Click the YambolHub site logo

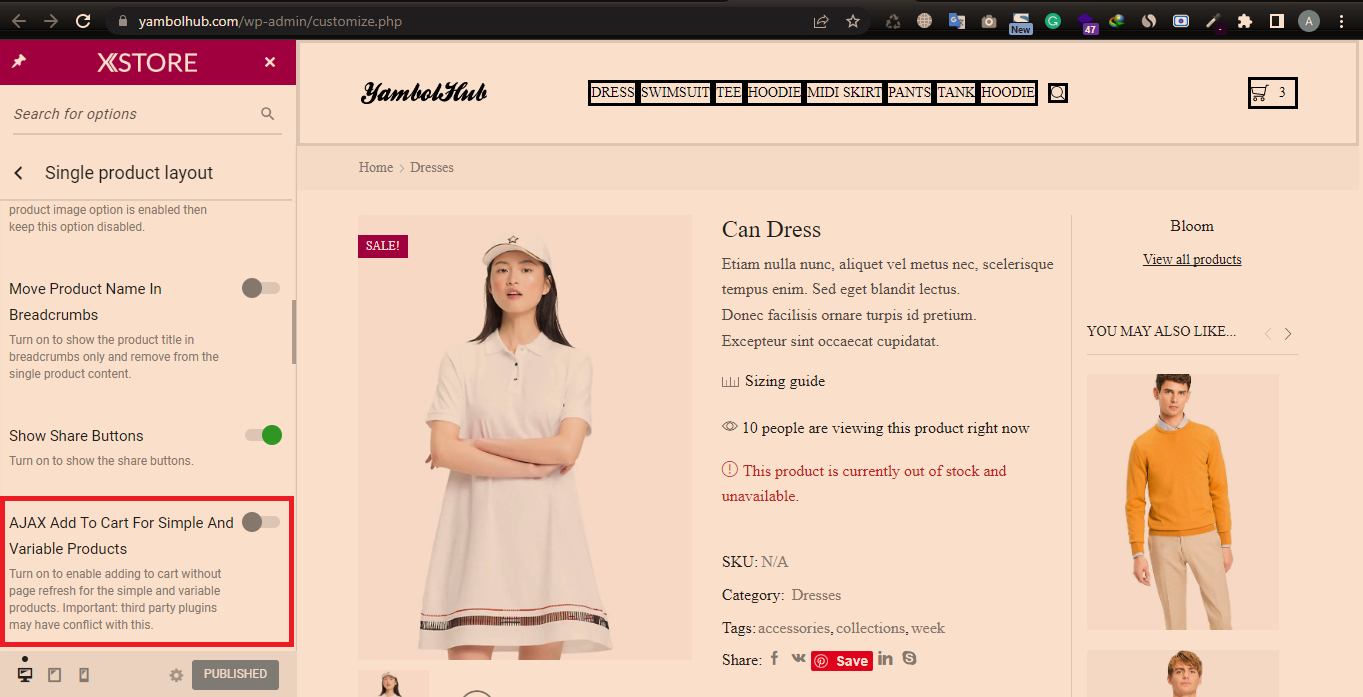(424, 93)
